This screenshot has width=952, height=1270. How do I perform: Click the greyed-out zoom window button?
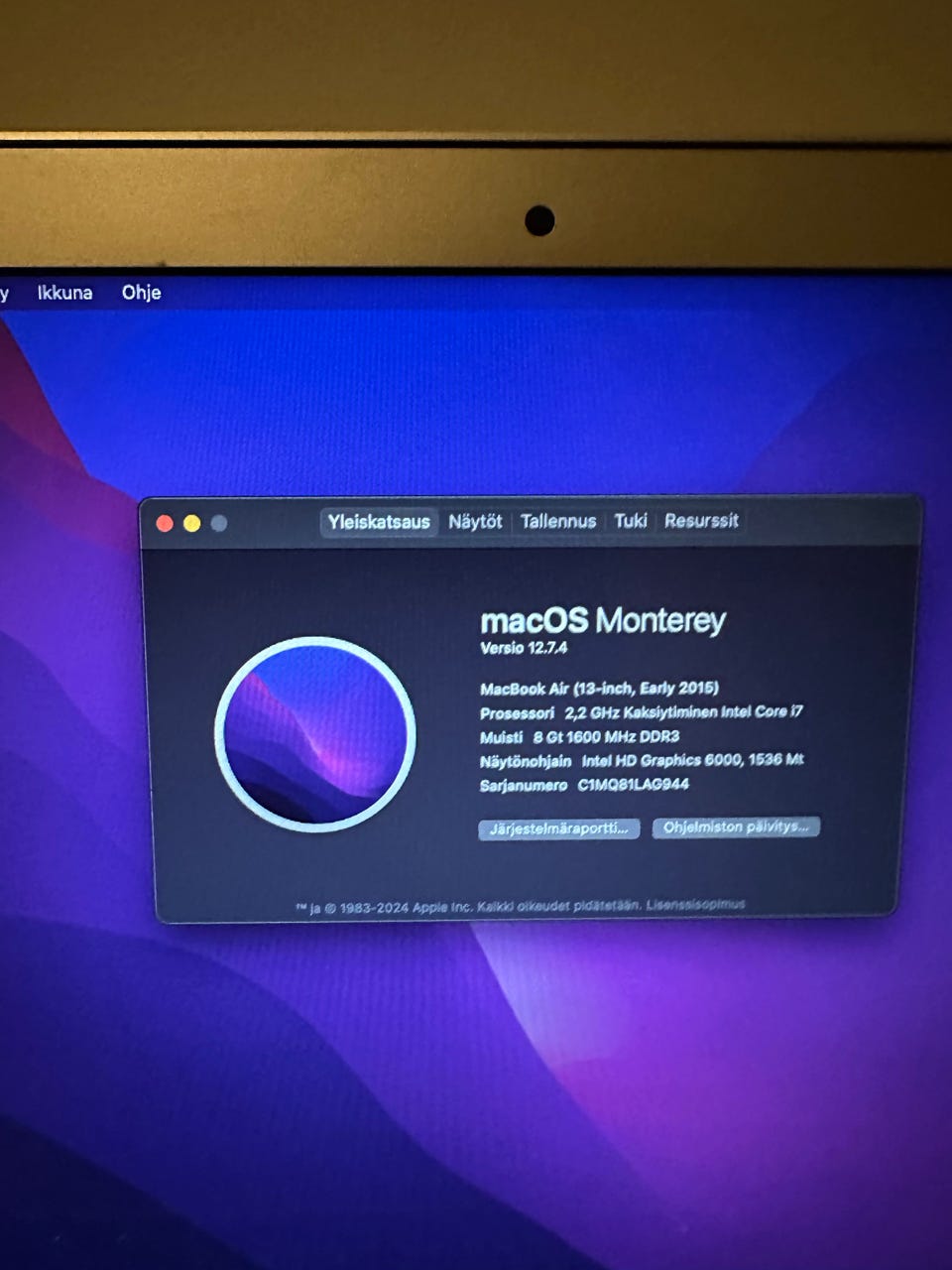[219, 523]
